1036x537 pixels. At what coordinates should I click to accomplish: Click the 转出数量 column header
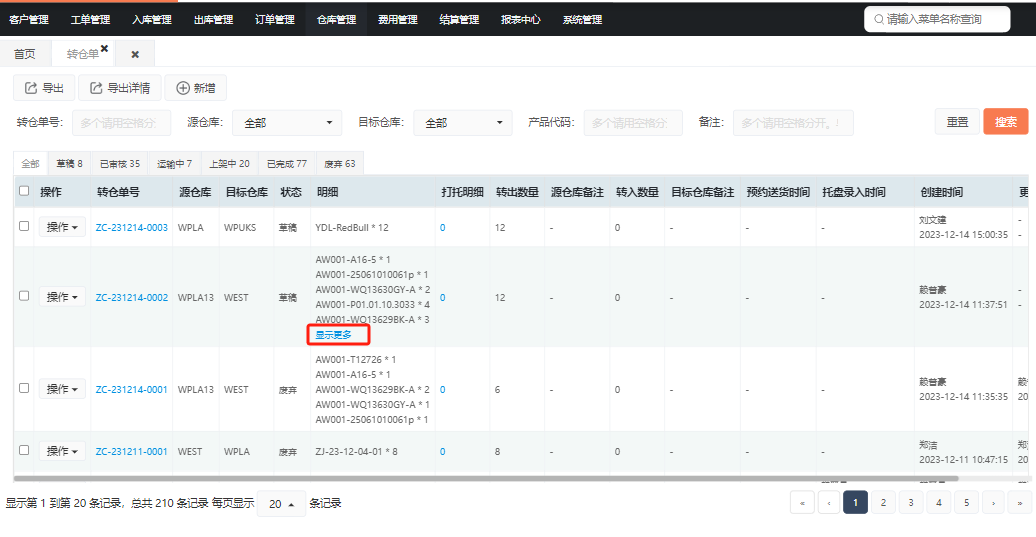[x=517, y=192]
